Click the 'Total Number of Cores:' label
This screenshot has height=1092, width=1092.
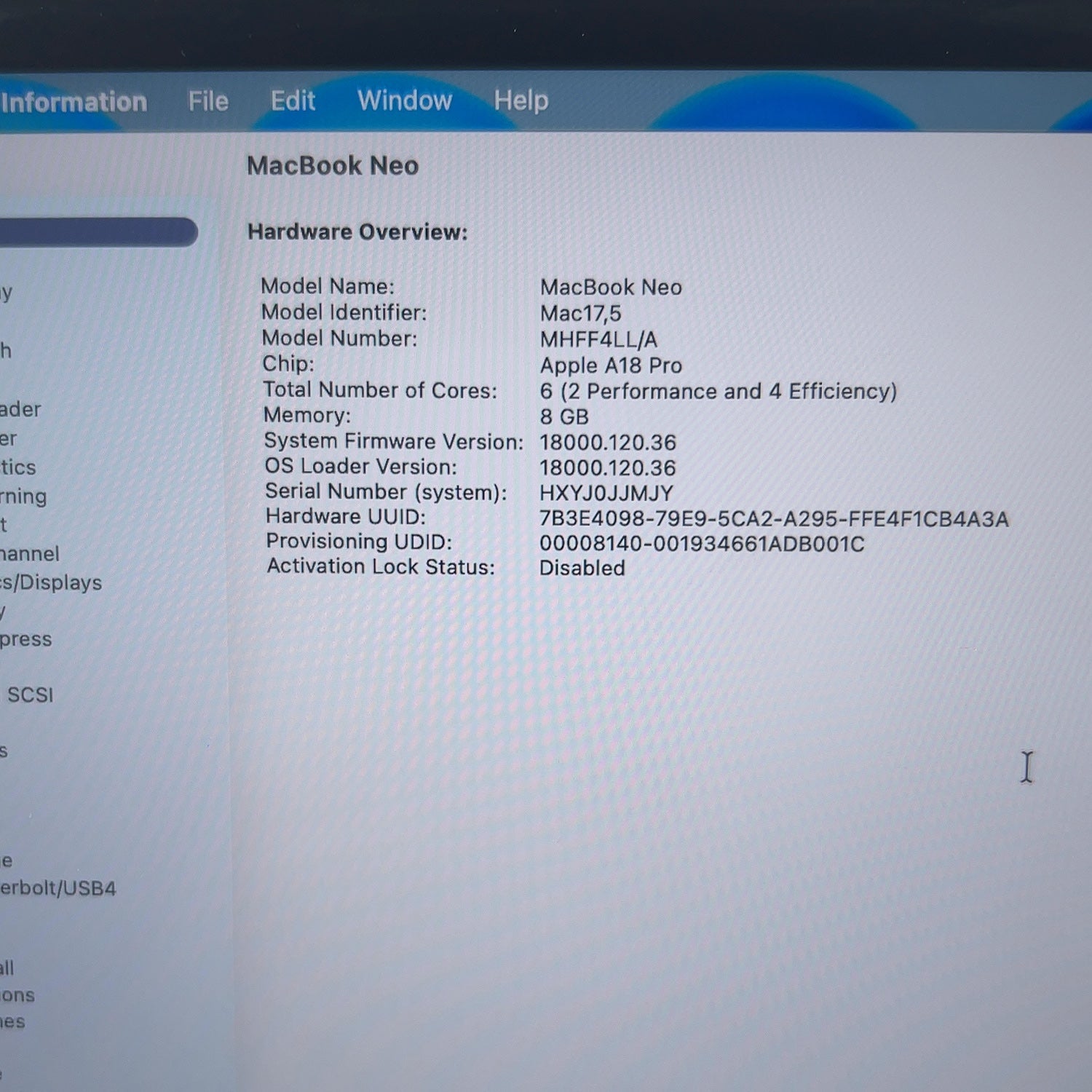point(380,390)
